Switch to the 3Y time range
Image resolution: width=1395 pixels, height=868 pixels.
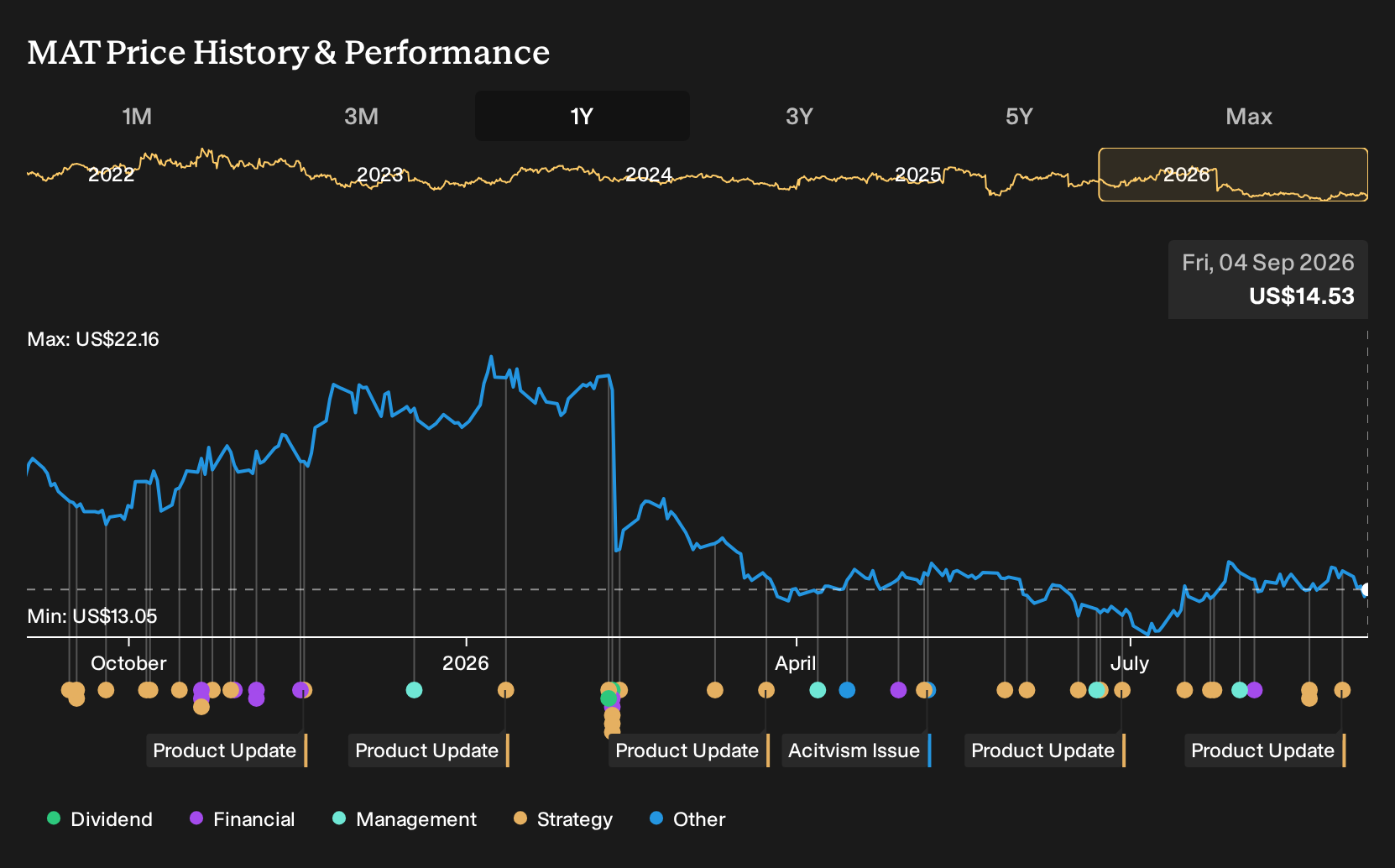coord(799,116)
